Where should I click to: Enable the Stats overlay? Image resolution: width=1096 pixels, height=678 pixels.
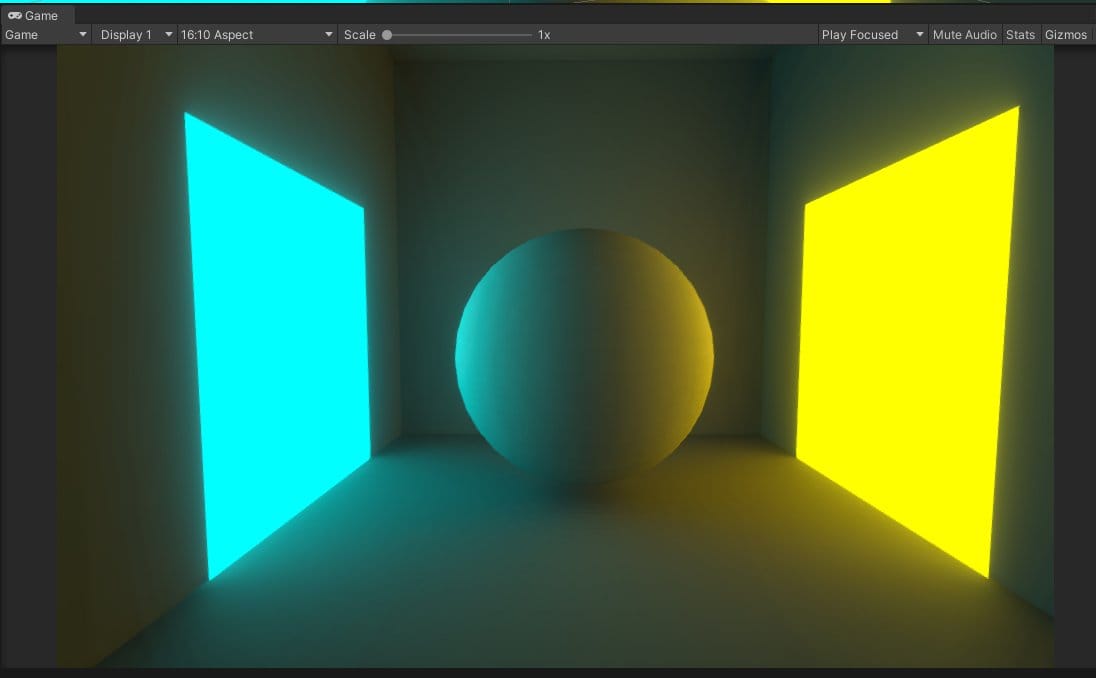[x=1021, y=34]
